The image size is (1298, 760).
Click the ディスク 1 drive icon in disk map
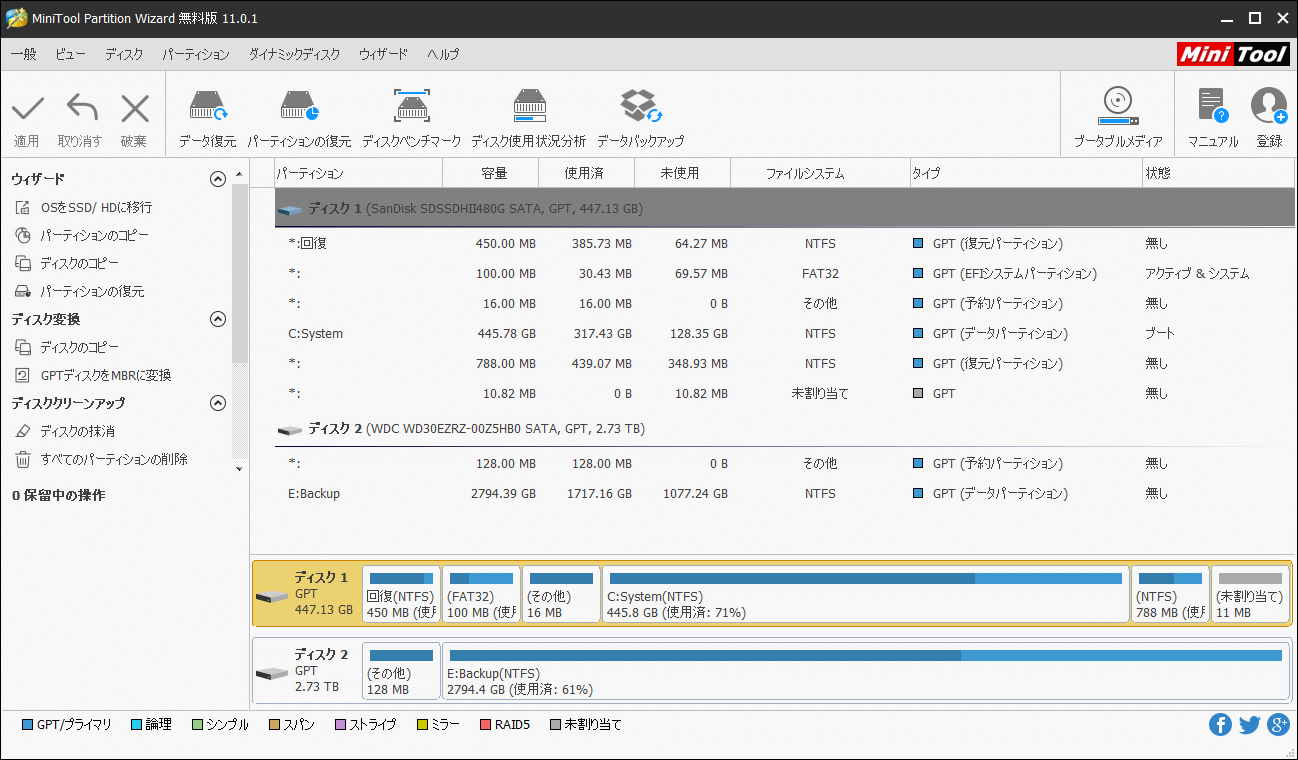point(271,597)
